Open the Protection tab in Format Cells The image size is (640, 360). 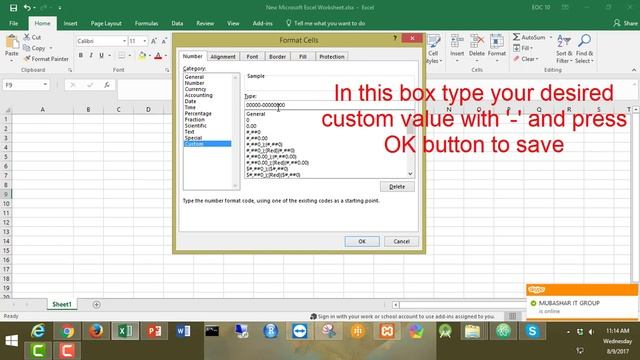331,56
